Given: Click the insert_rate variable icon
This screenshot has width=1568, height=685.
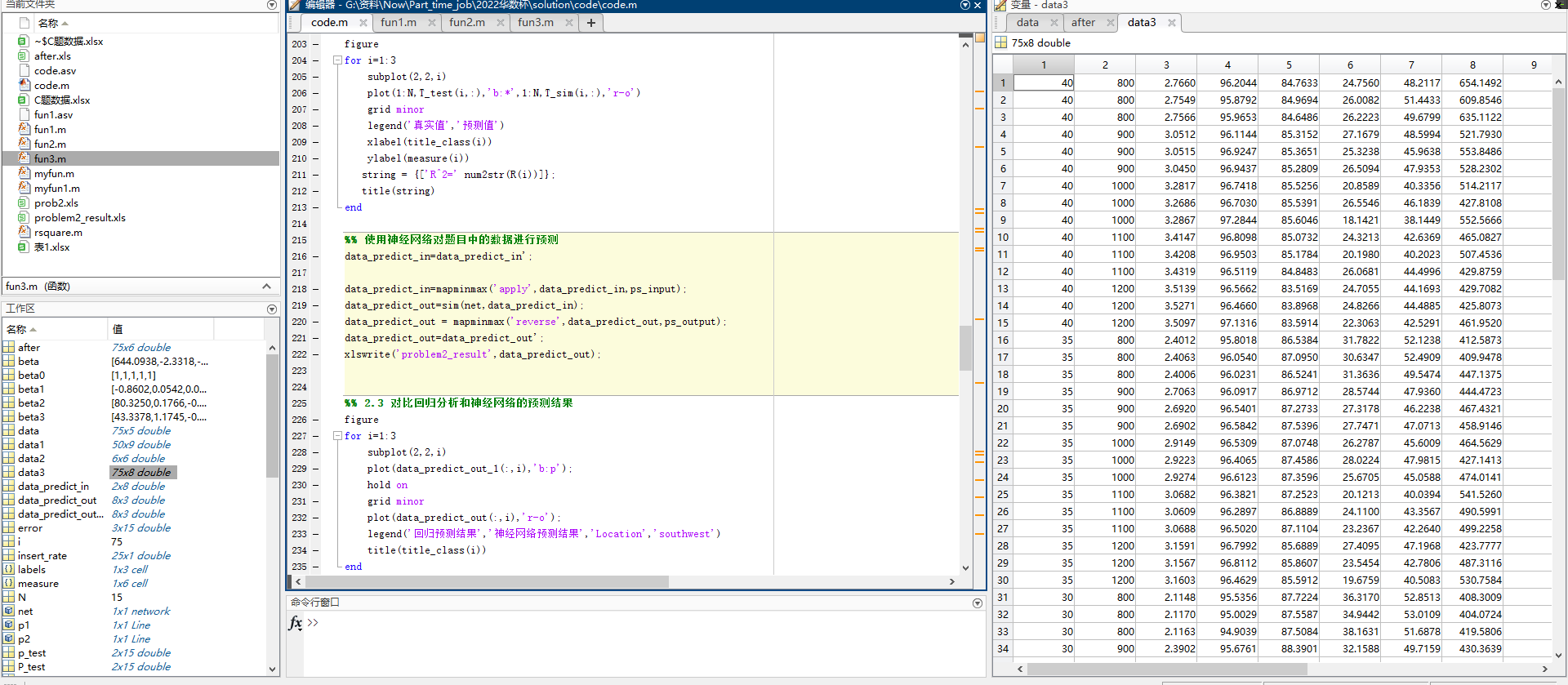Looking at the screenshot, I should 9,555.
